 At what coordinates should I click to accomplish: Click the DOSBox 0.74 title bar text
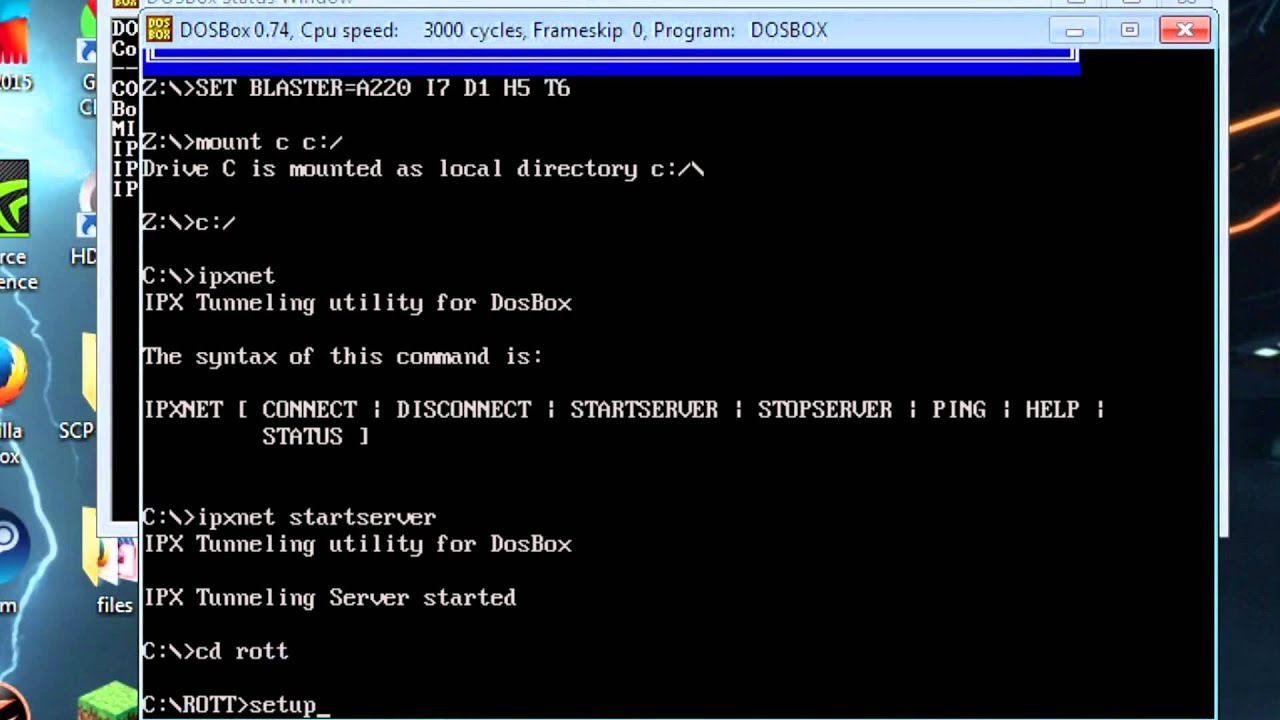click(x=503, y=30)
